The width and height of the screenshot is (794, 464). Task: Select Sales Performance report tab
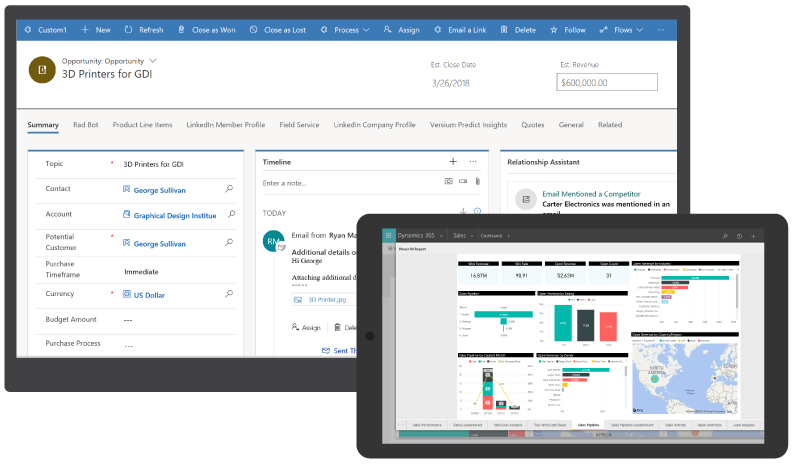click(x=427, y=425)
